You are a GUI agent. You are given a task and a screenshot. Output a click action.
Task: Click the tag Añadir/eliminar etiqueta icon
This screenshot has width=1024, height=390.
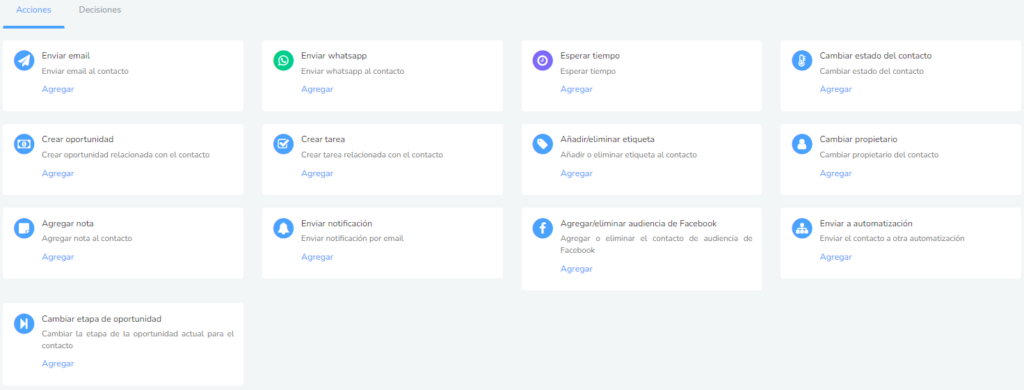click(543, 144)
